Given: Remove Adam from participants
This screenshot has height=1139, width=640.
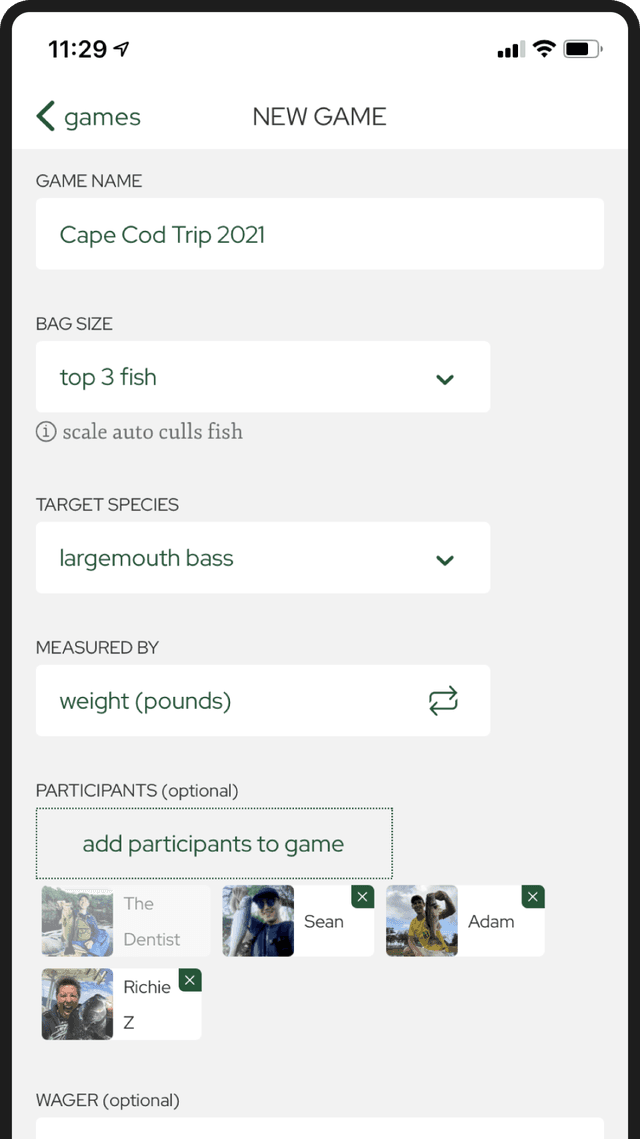Looking at the screenshot, I should pos(532,897).
